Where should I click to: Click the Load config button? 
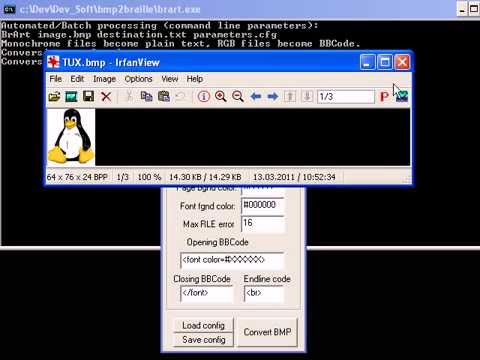203,325
